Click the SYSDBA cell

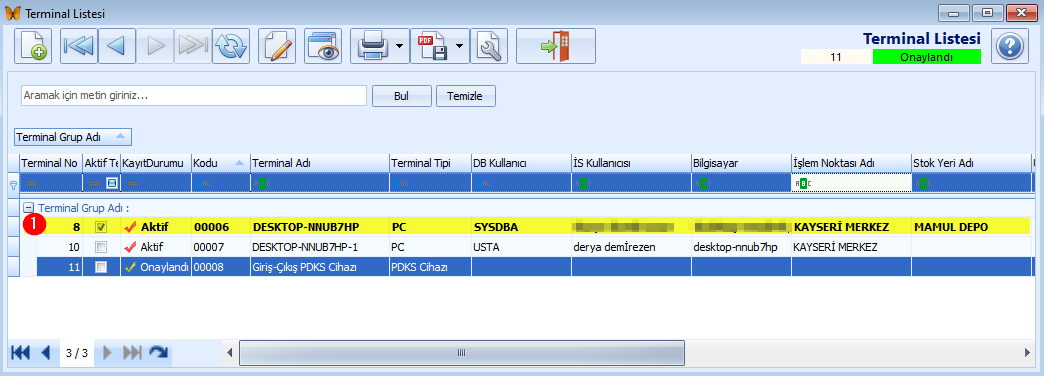click(520, 227)
